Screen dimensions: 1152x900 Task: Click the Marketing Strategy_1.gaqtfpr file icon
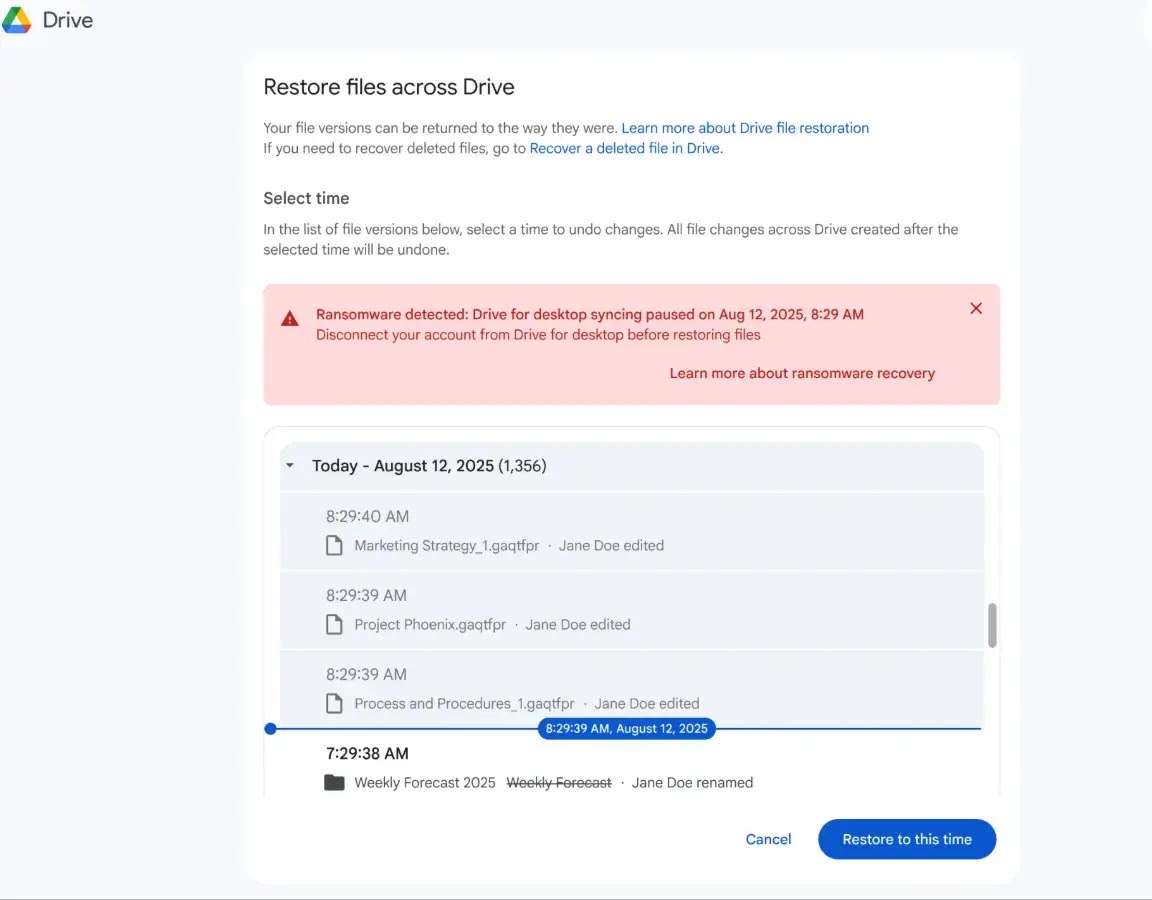(334, 545)
